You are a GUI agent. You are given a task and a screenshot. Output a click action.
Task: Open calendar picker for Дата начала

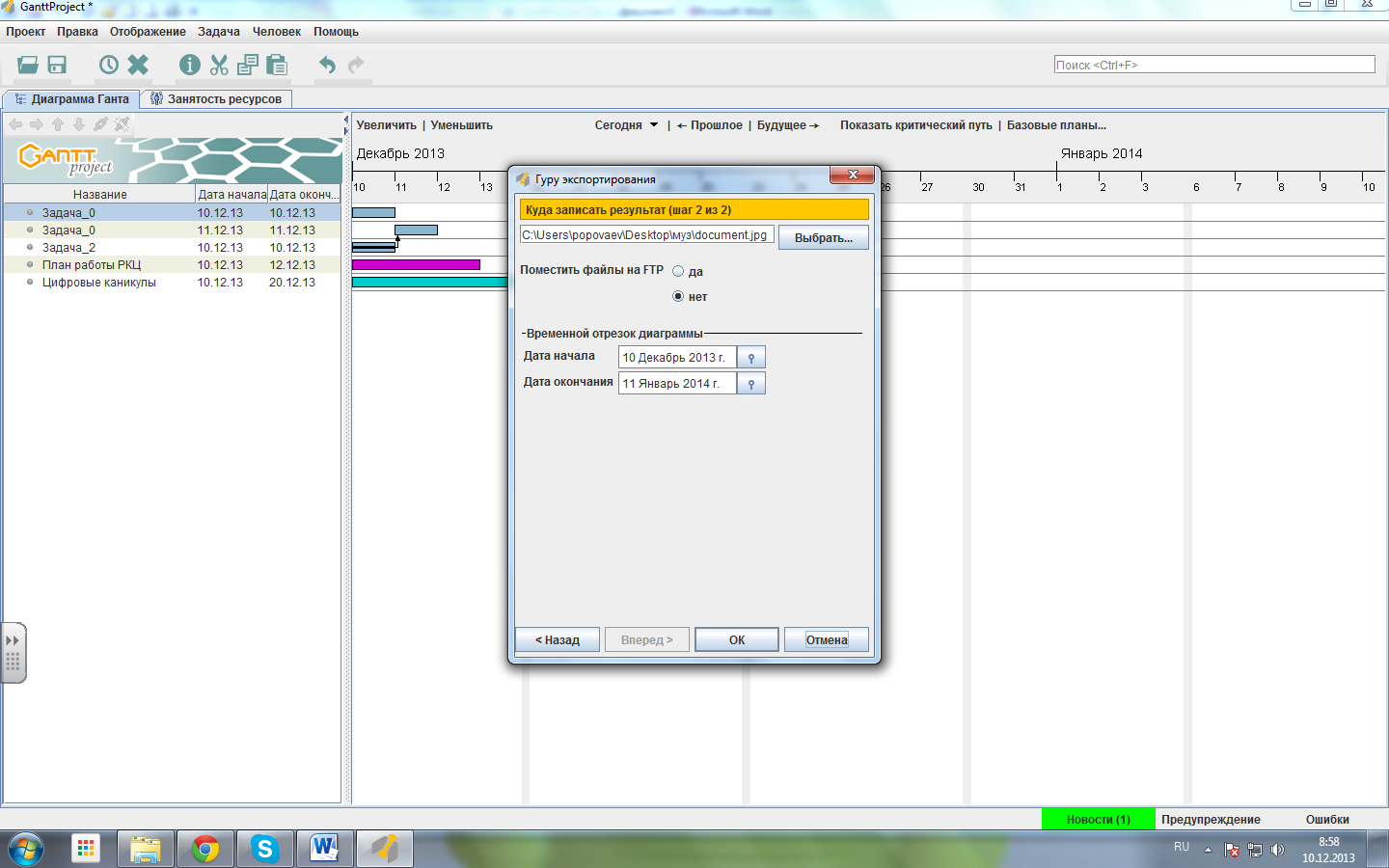[x=751, y=358]
